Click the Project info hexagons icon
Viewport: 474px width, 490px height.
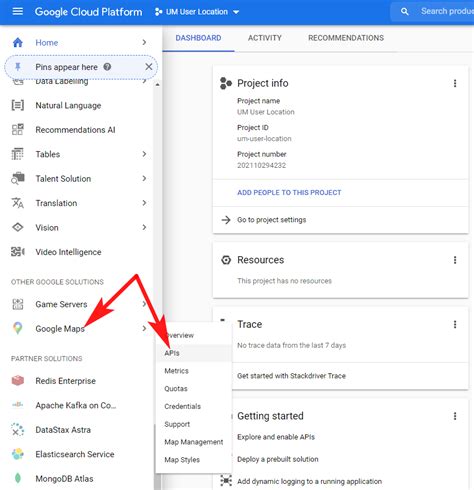pos(226,83)
